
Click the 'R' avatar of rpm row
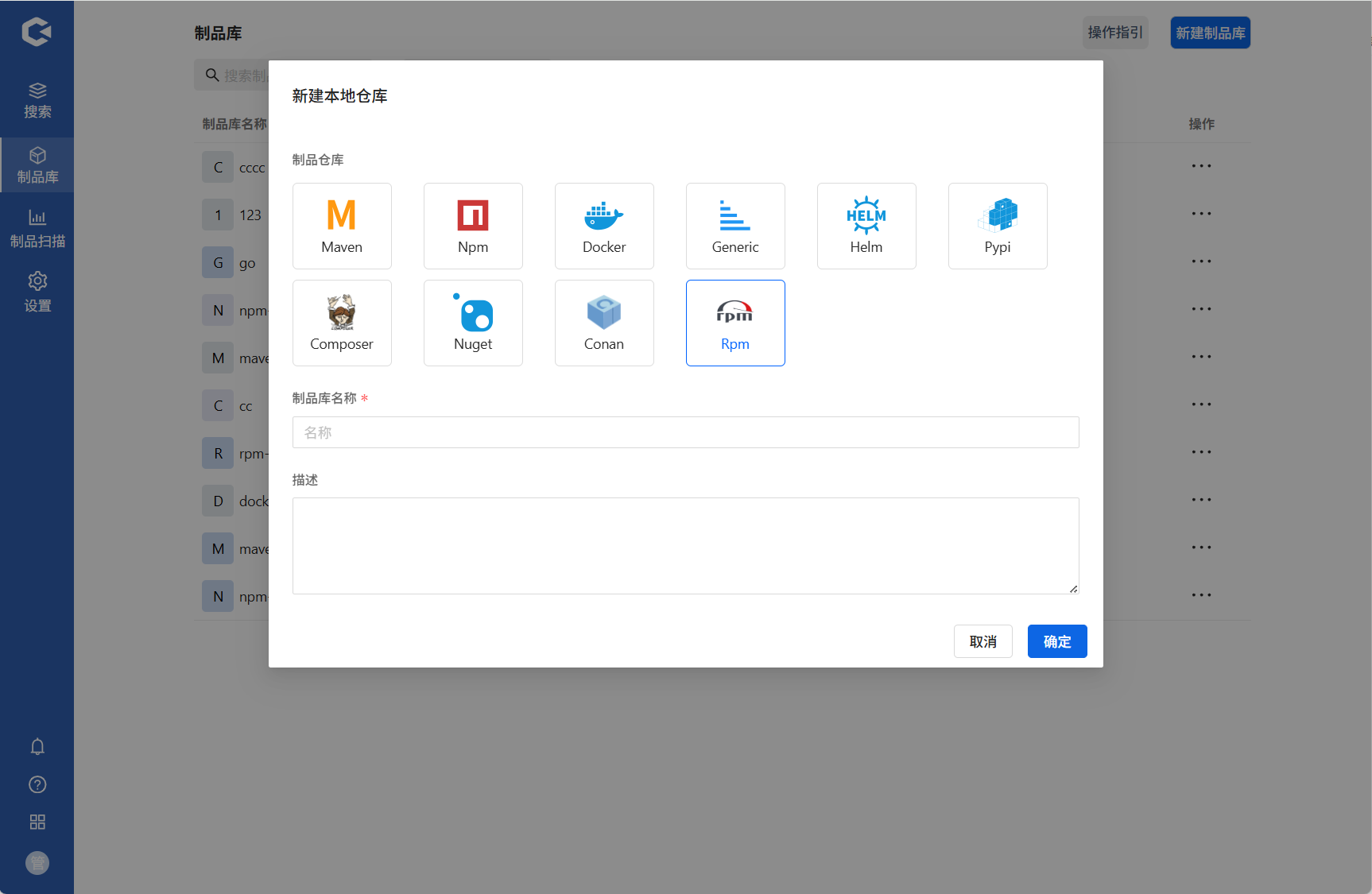click(218, 453)
